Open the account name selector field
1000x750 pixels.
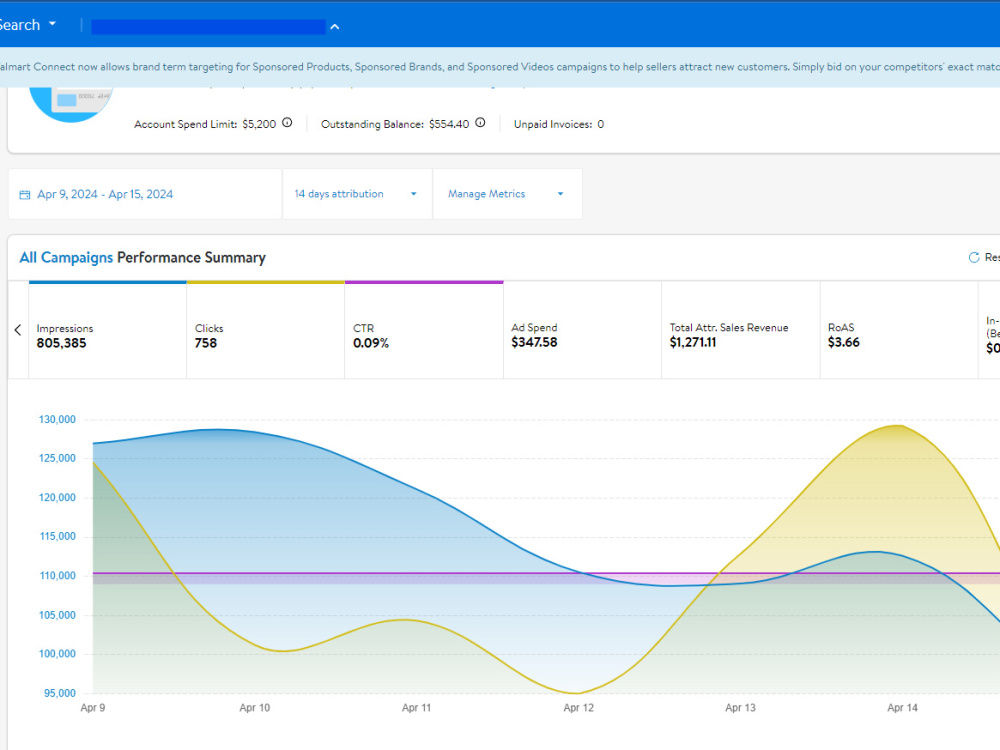[208, 27]
